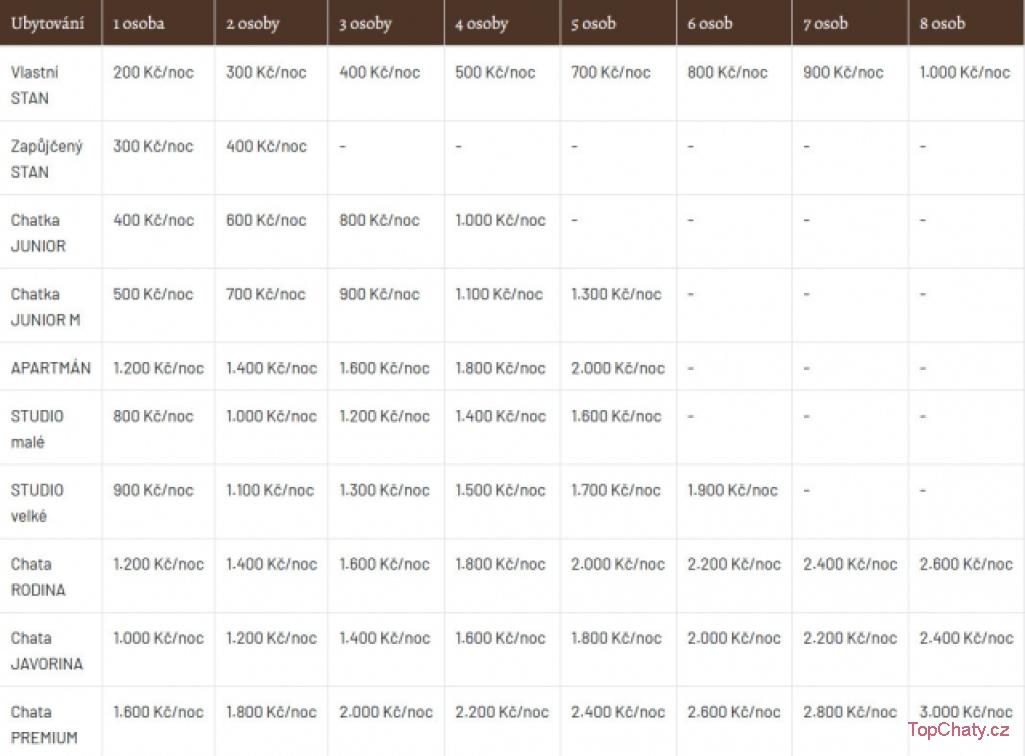Select the Zapůjčený STAN row label
Viewport: 1025px width, 756px height.
[x=46, y=159]
